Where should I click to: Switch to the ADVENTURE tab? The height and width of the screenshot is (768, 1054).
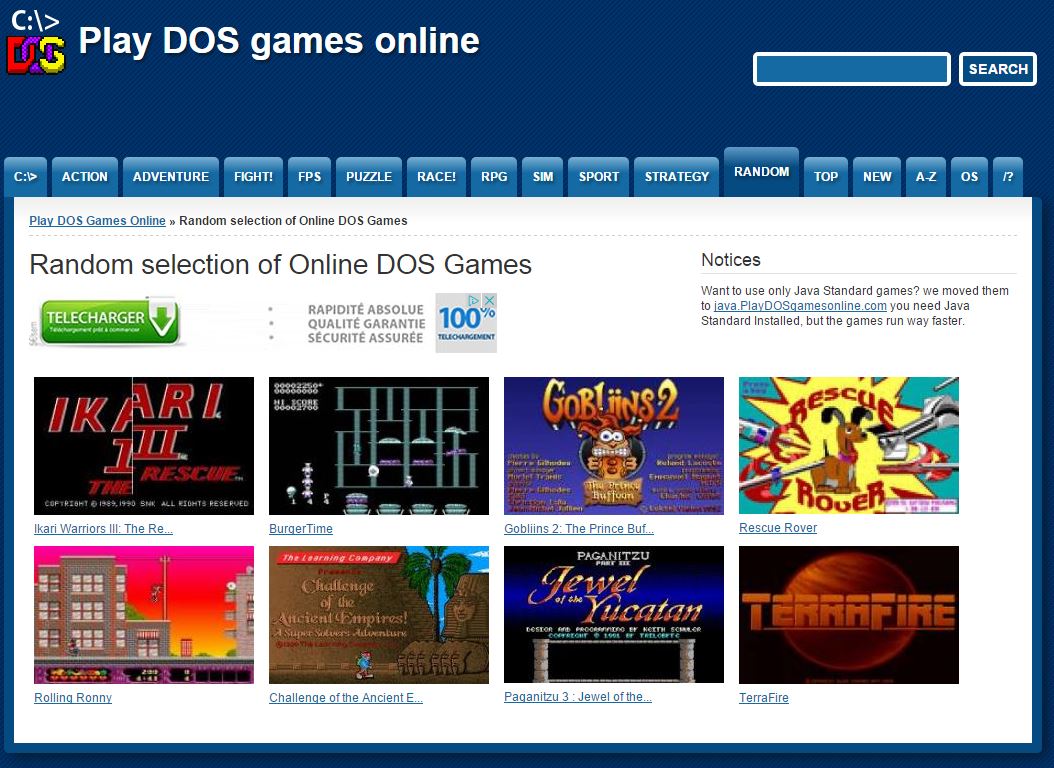(171, 177)
